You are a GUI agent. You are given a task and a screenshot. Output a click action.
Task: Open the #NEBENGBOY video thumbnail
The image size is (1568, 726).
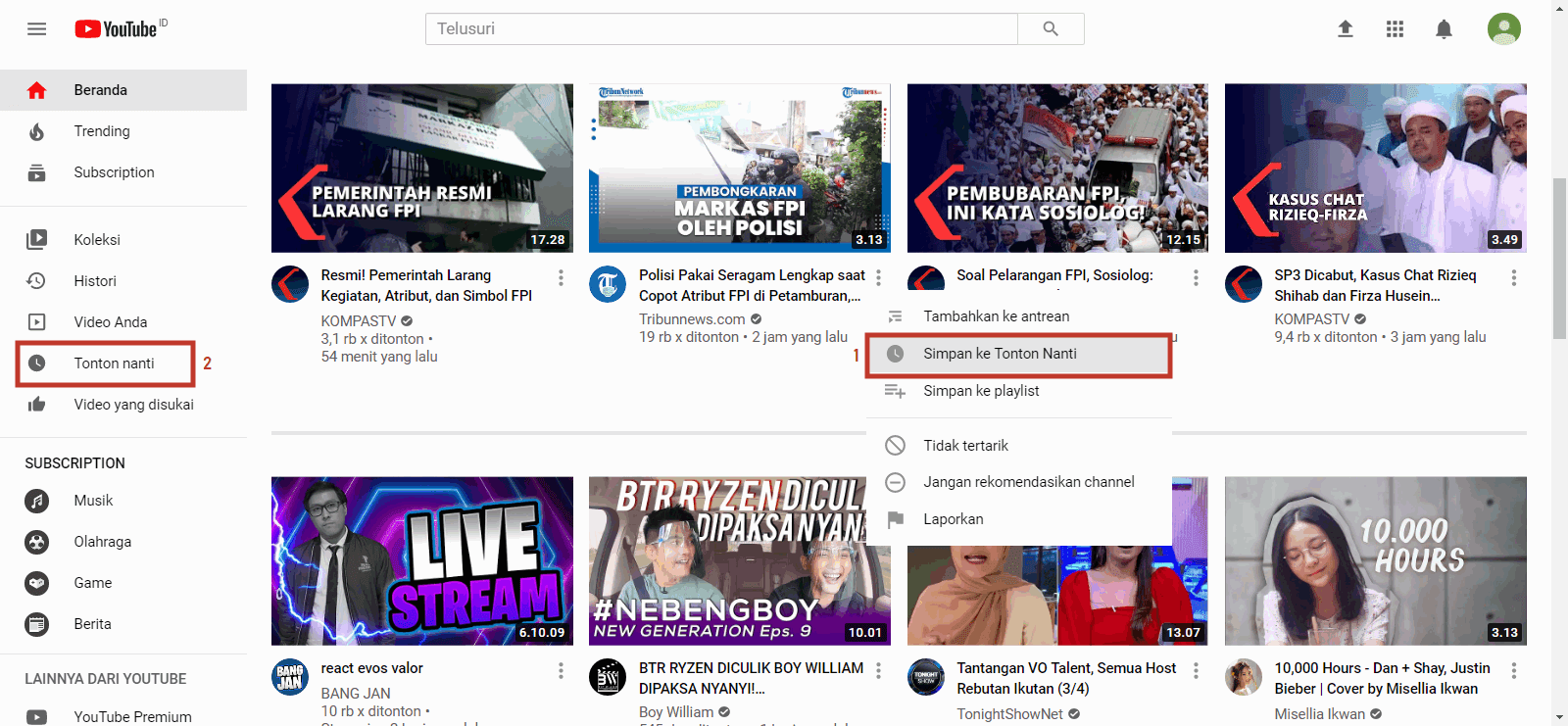tap(740, 561)
